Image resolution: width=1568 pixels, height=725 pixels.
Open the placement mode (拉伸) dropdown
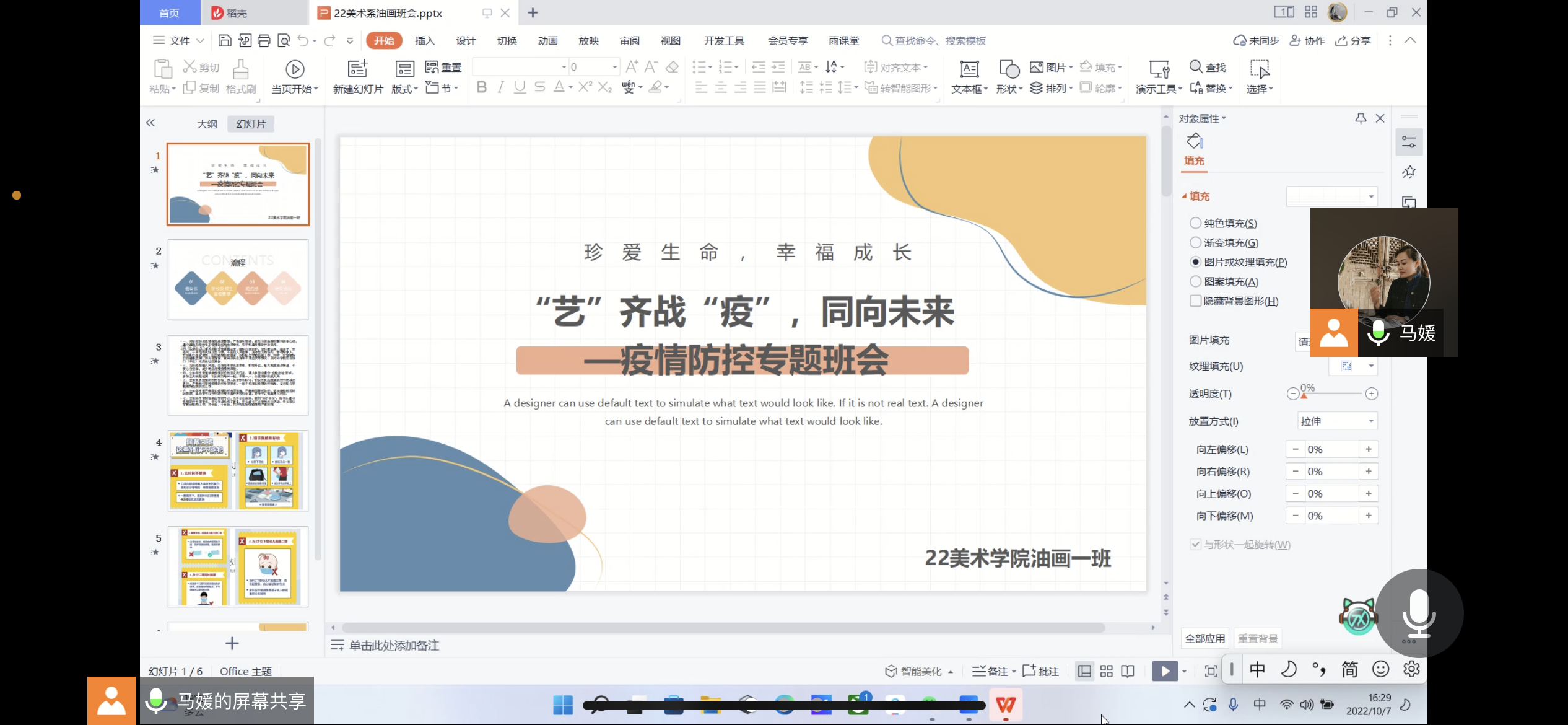point(1338,421)
